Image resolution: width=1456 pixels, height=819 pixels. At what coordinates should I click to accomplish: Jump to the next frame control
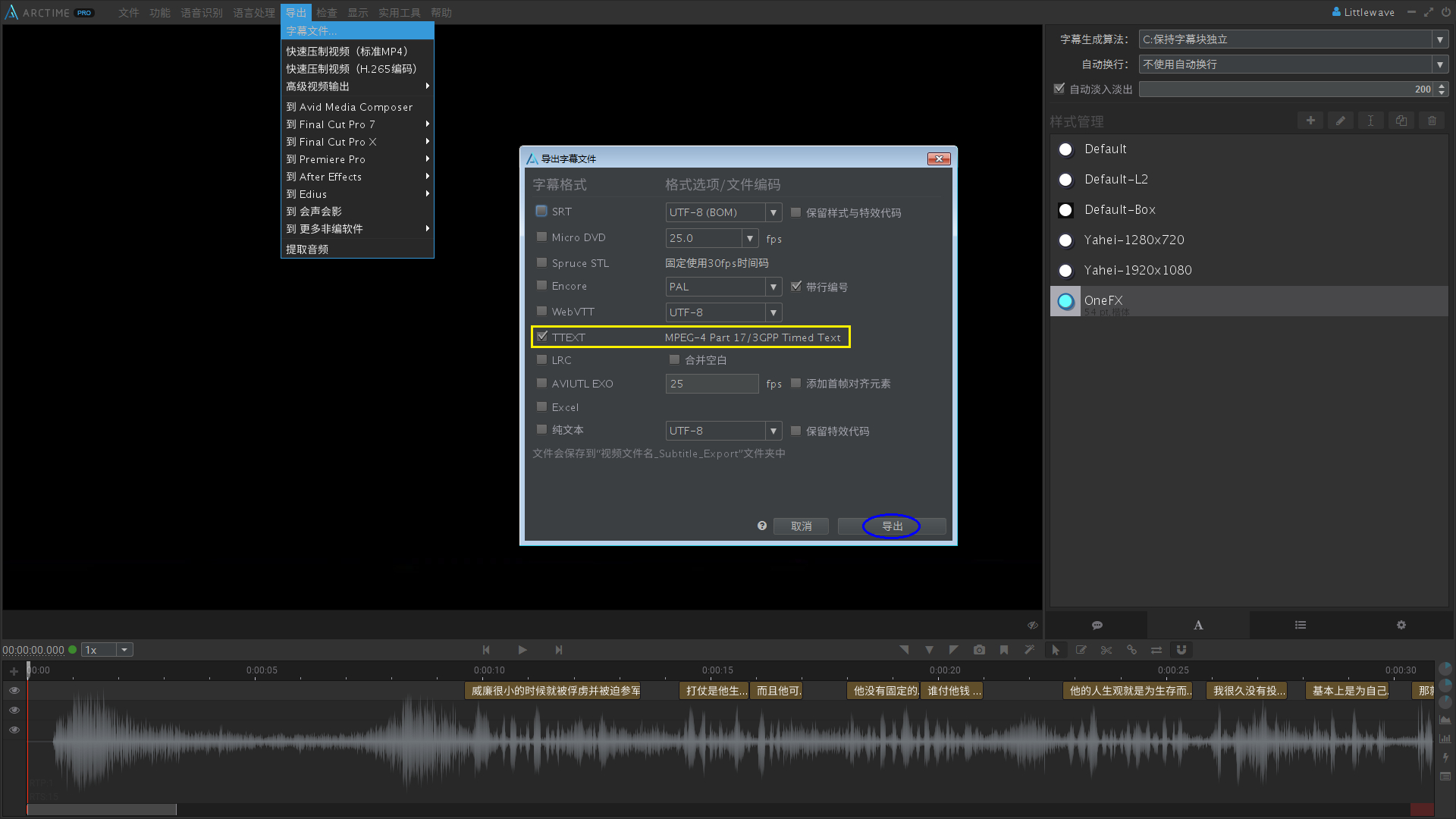click(559, 650)
